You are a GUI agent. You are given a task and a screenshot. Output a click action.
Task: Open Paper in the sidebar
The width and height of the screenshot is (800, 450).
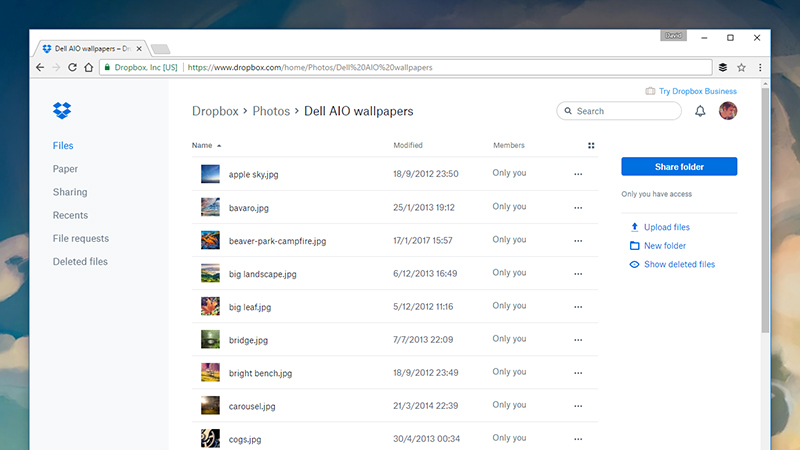[65, 169]
